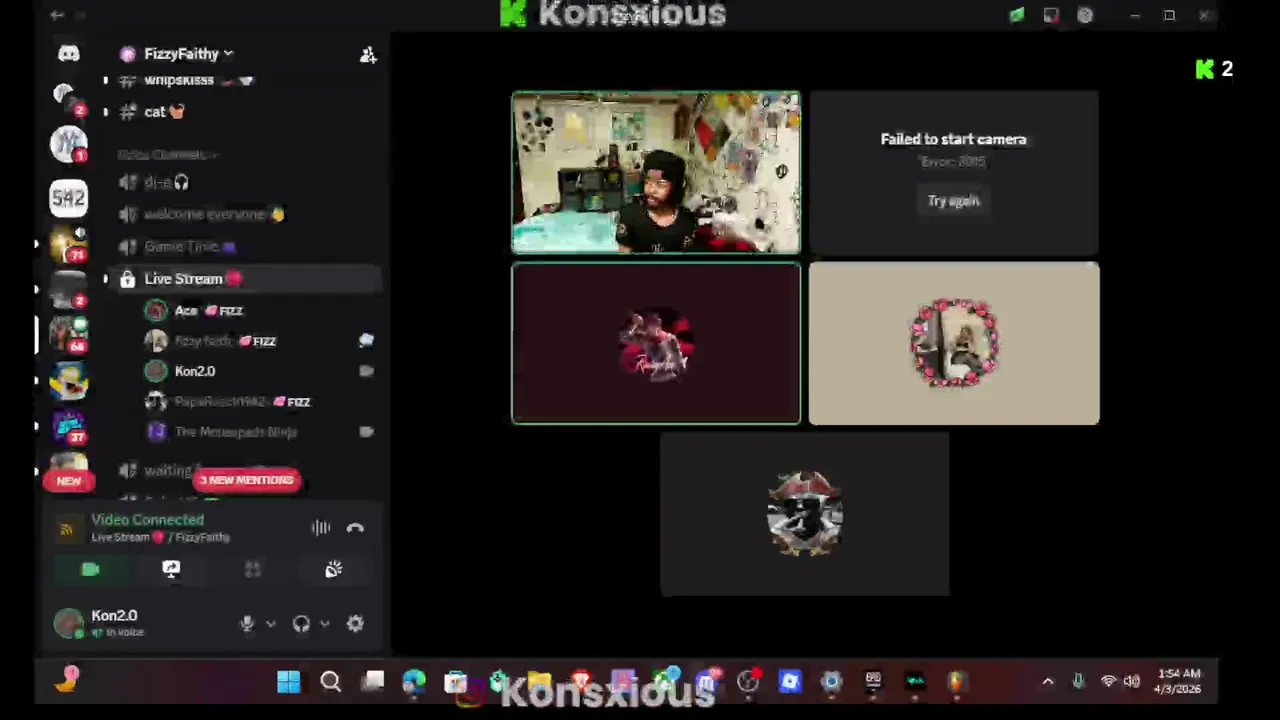Screen dimensions: 1280x720
Task: Open the Task View taskbar icon
Action: click(372, 682)
